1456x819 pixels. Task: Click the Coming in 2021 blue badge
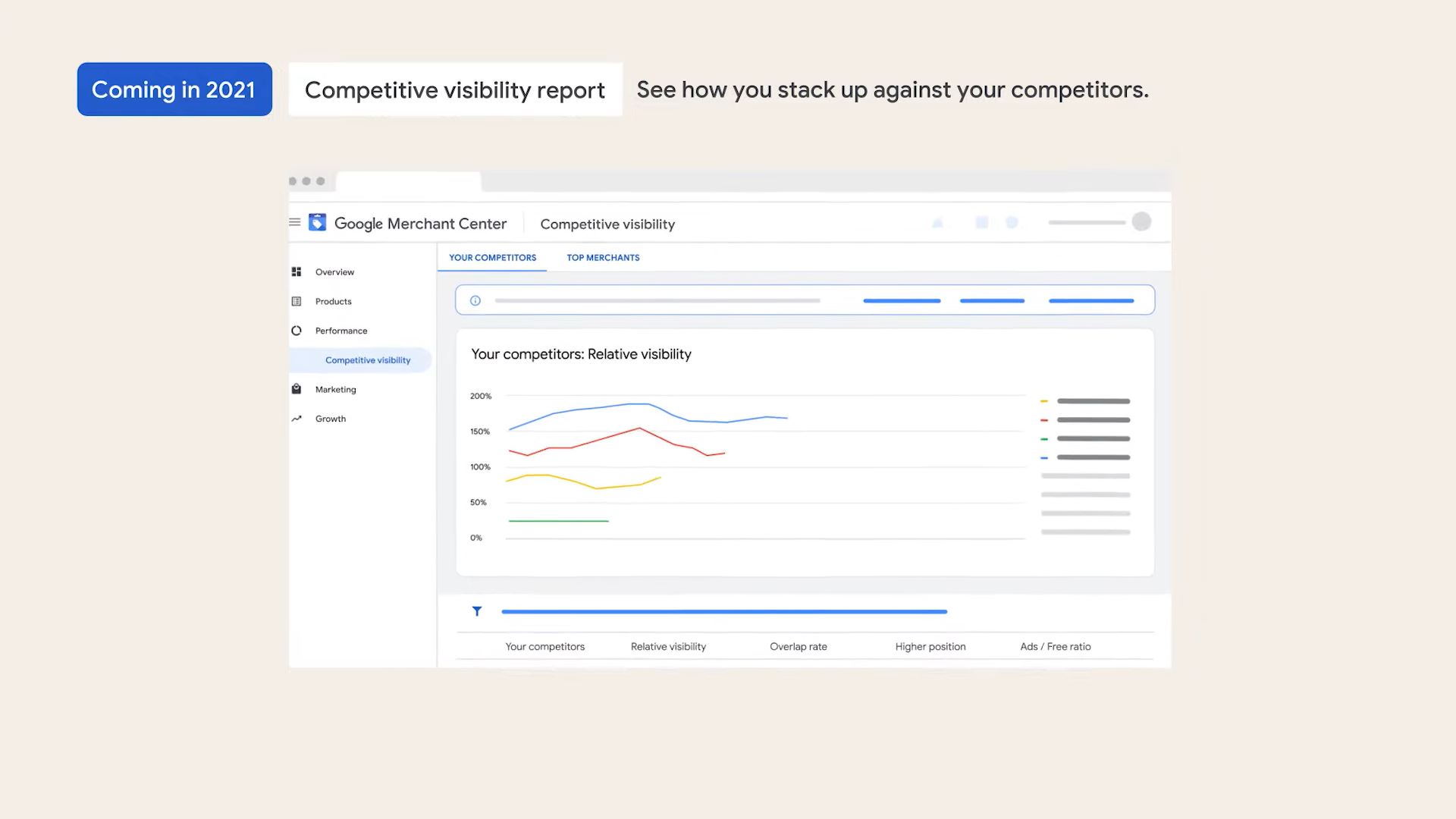coord(174,89)
